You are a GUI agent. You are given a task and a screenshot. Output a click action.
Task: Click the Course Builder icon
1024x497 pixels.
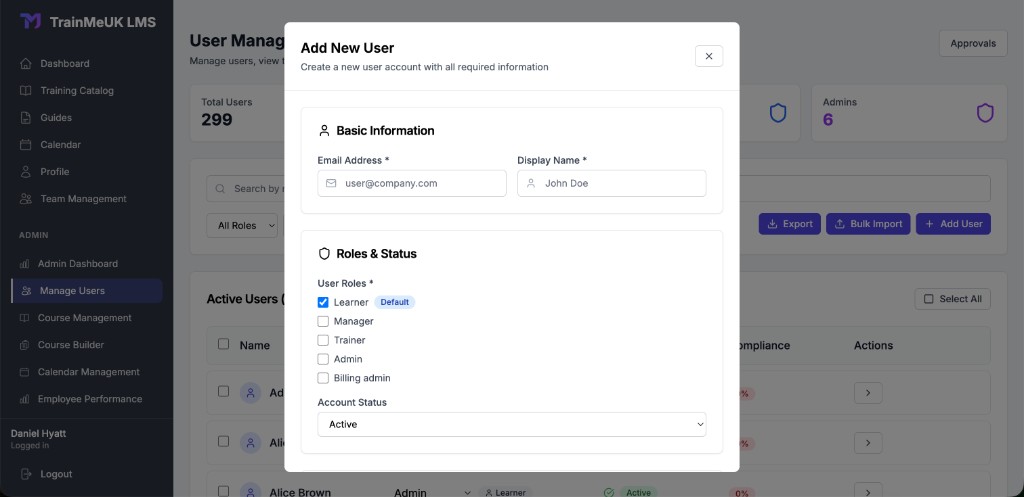[x=25, y=345]
